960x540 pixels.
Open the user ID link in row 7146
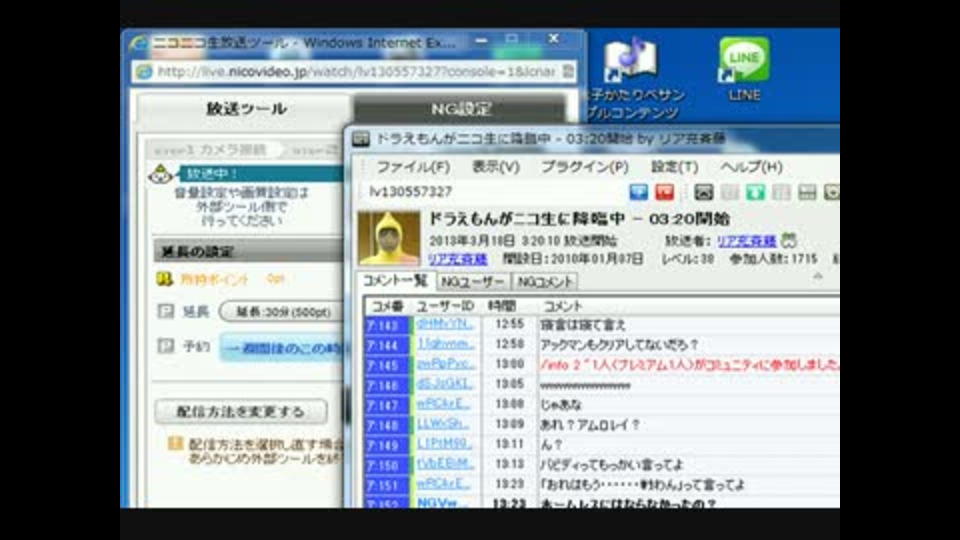445,384
